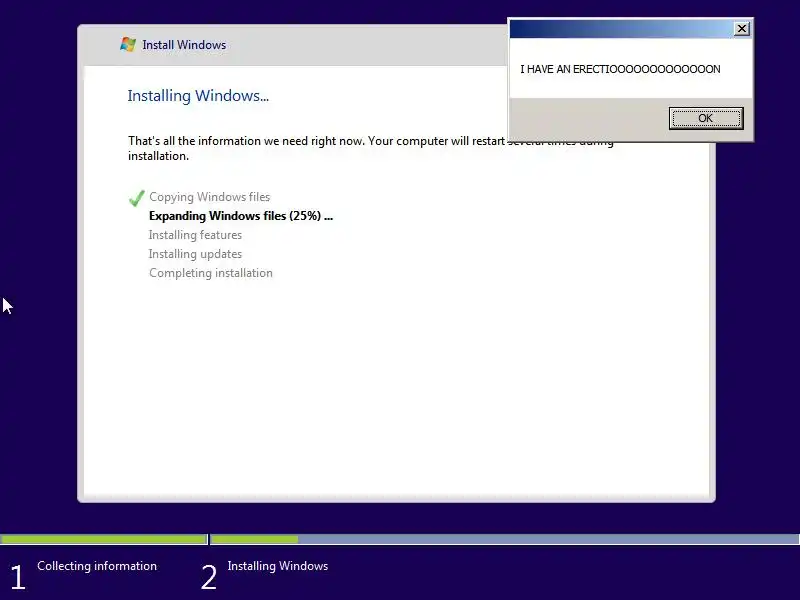Select 'Expanding Windows files (25%)' step
Image resolution: width=800 pixels, height=600 pixels.
(x=241, y=216)
